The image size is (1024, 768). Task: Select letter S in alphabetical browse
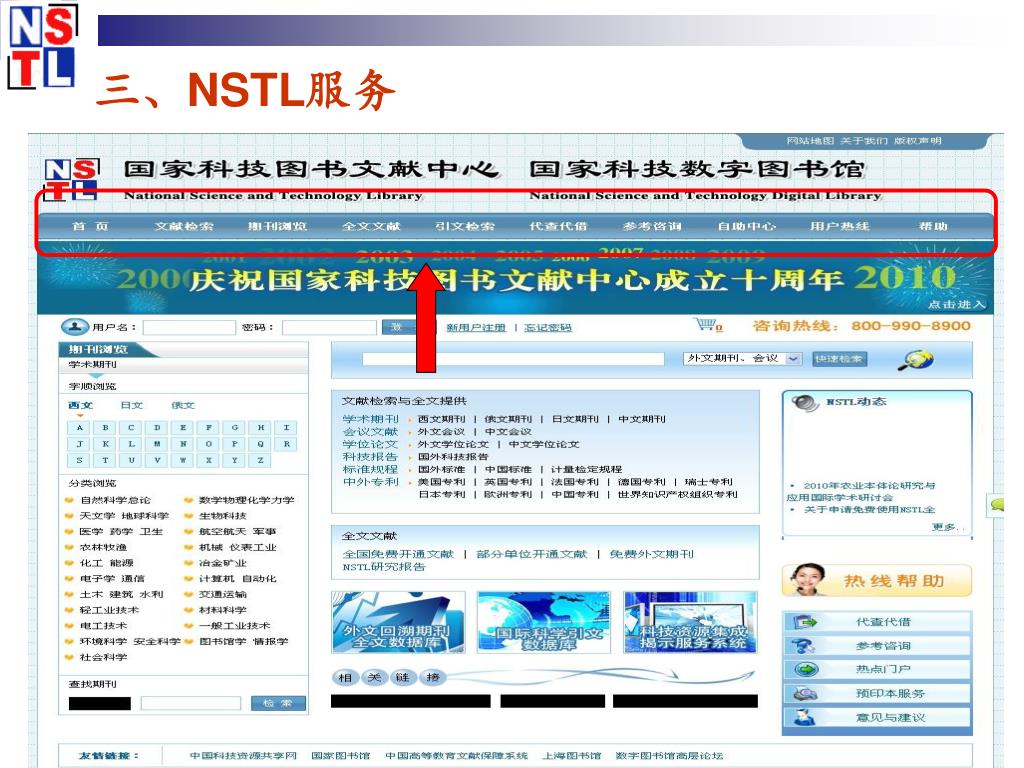pyautogui.click(x=80, y=460)
